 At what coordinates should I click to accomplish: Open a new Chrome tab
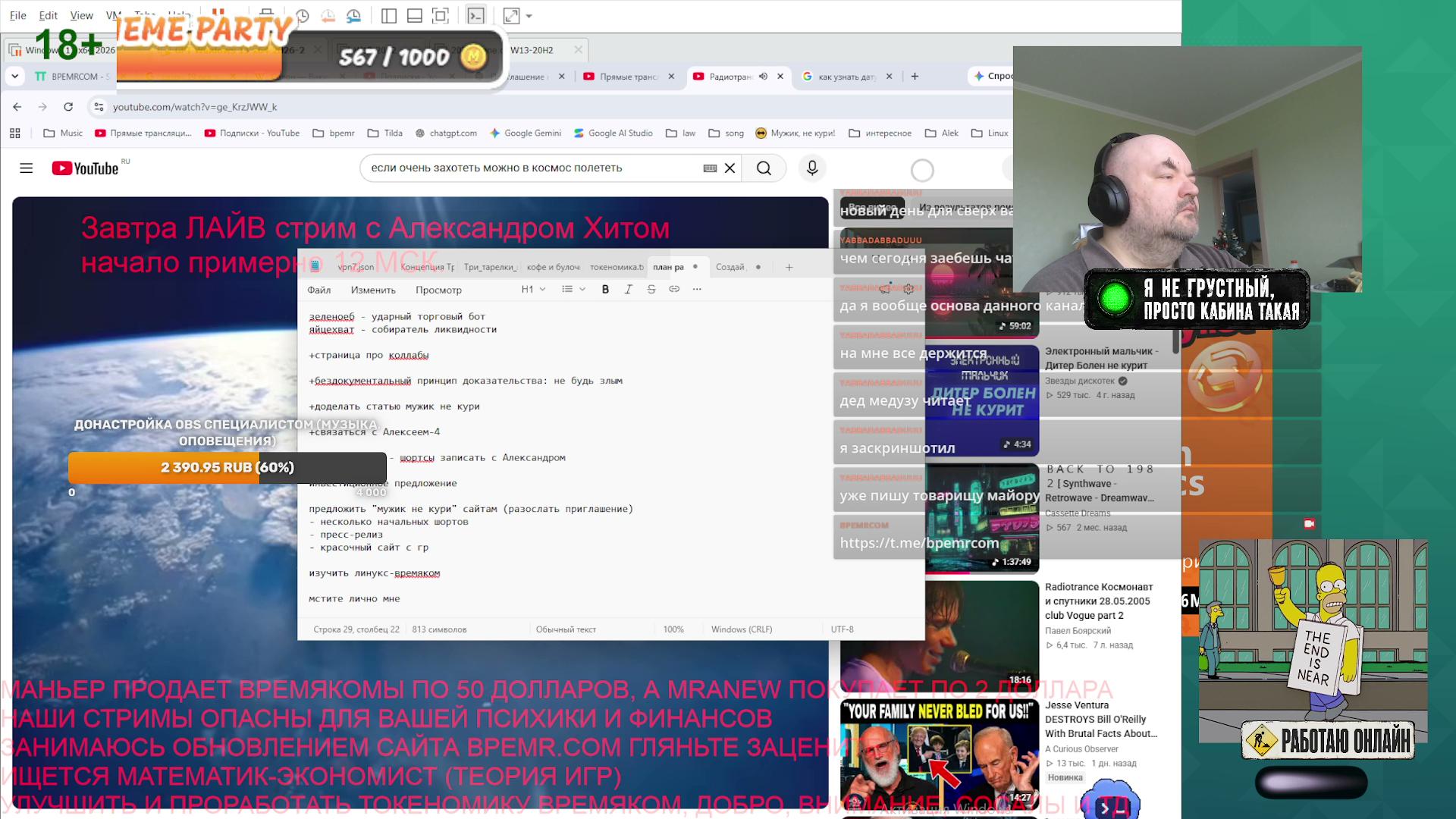pos(915,77)
